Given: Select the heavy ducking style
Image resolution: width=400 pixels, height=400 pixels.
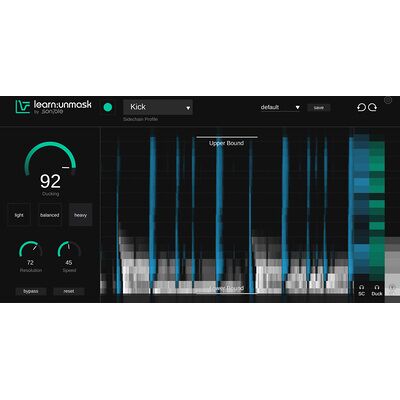Looking at the screenshot, I should [80, 215].
